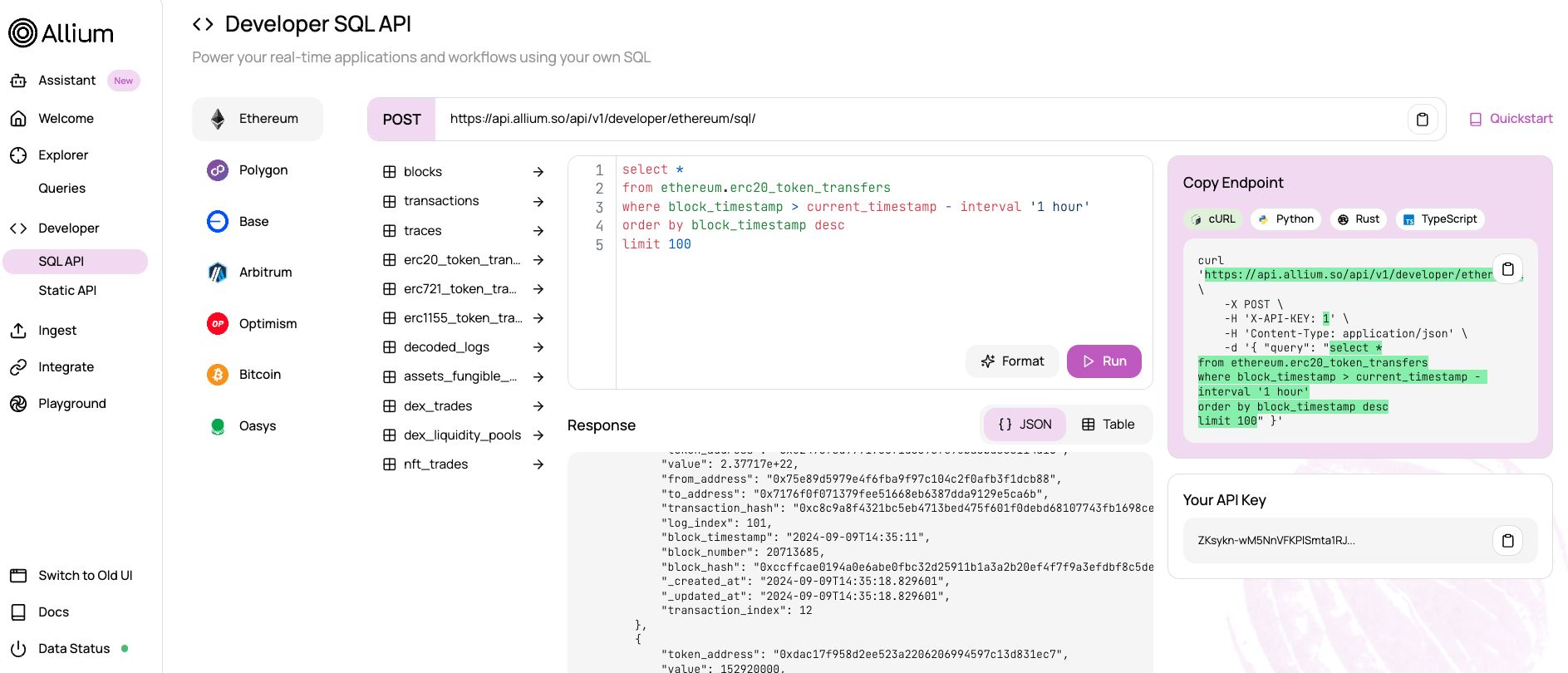This screenshot has width=1568, height=673.
Task: Expand the nft_trades table arrow
Action: [538, 464]
